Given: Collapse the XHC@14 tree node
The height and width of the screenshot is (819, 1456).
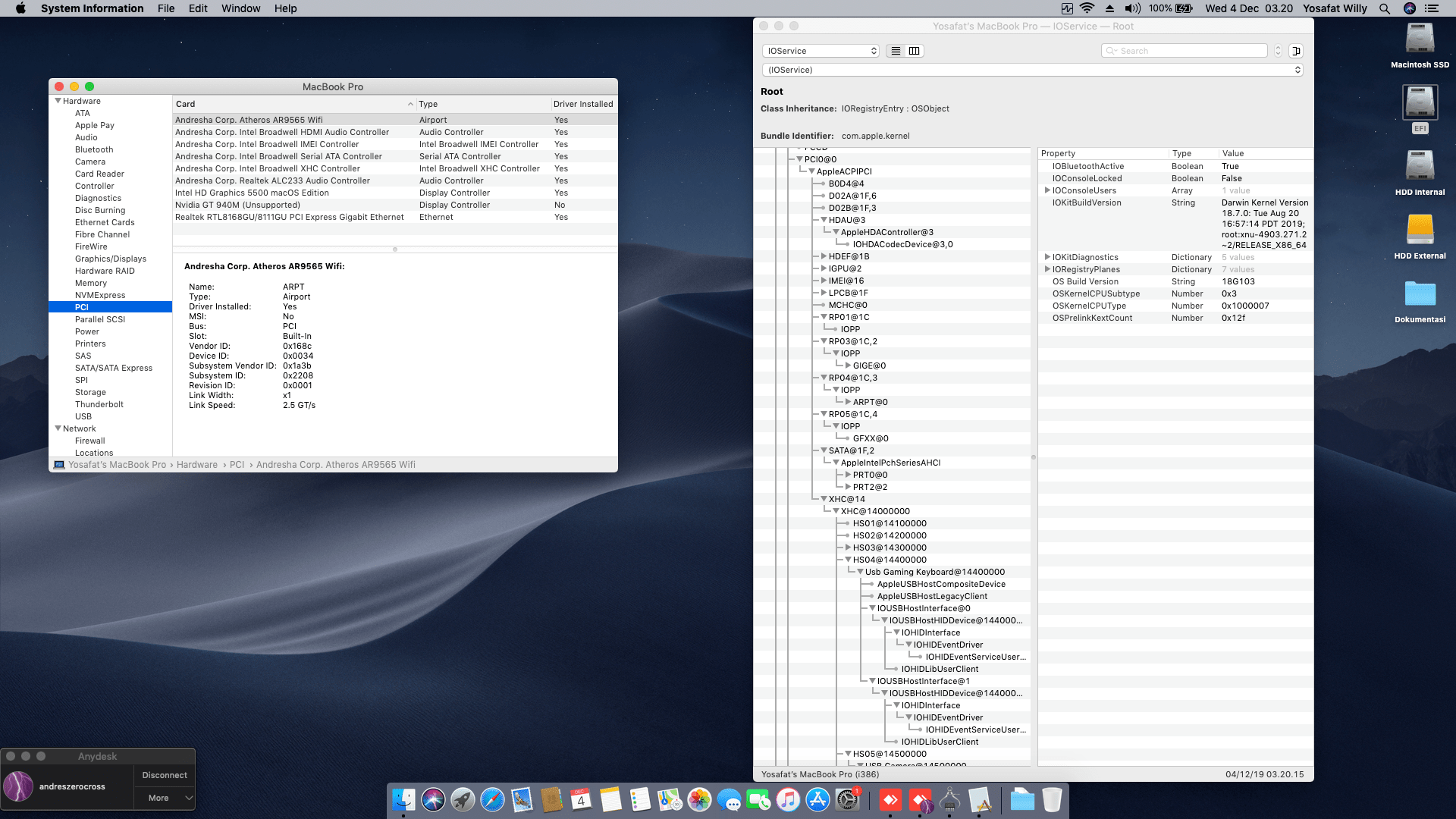Looking at the screenshot, I should click(824, 499).
